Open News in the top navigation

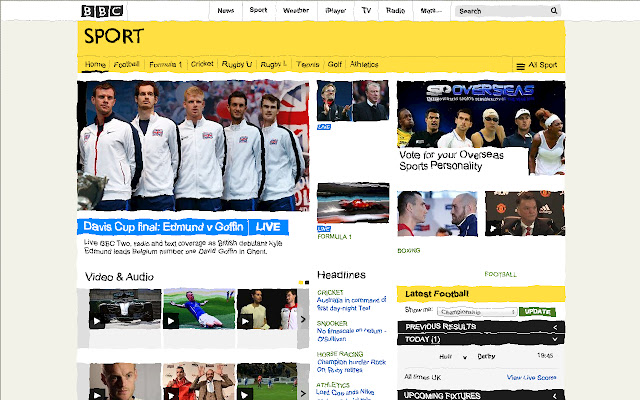[226, 11]
